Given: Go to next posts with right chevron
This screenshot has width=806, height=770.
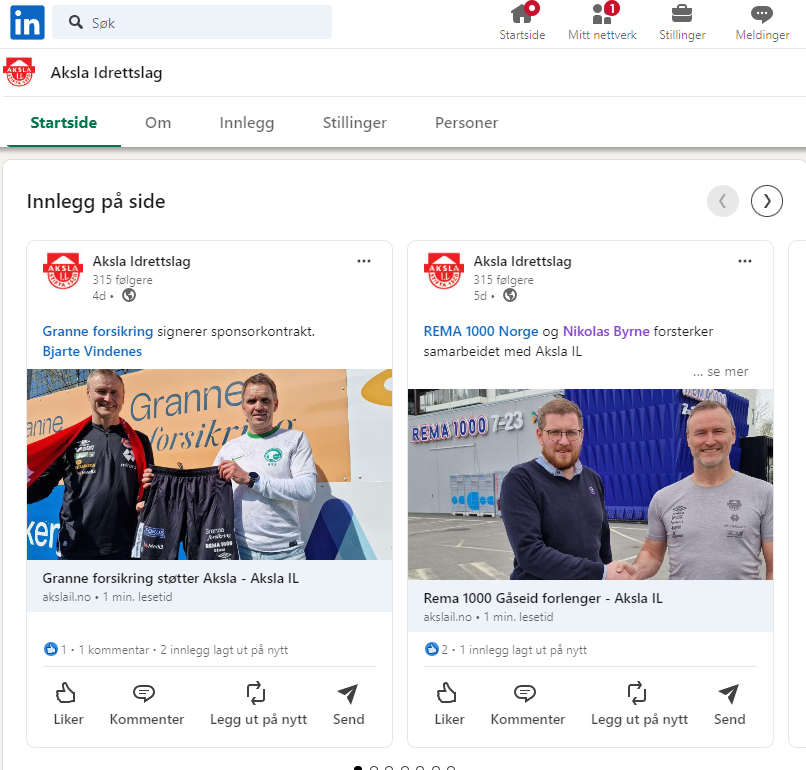Looking at the screenshot, I should [767, 201].
